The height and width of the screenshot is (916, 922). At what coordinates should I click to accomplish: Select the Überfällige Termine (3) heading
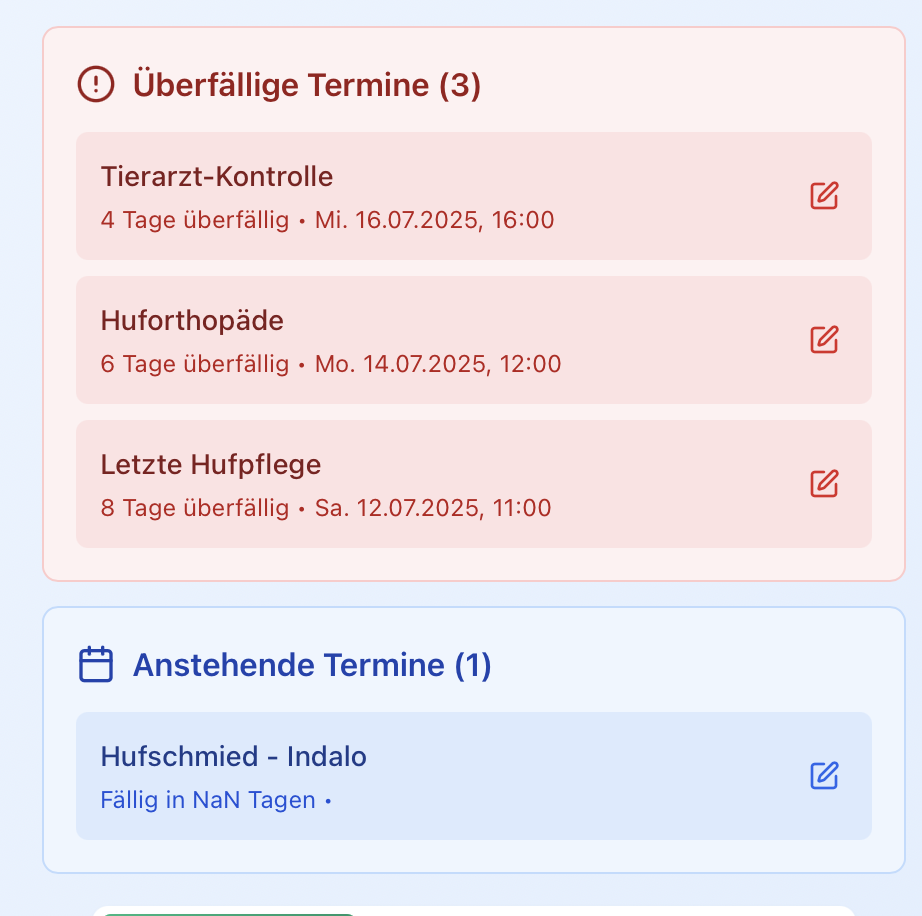[x=306, y=85]
